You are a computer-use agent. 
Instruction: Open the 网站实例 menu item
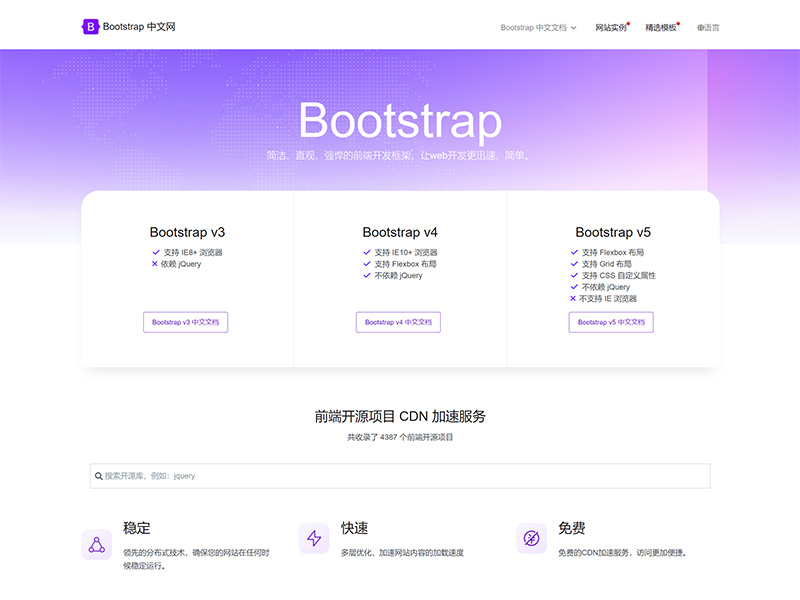click(610, 27)
